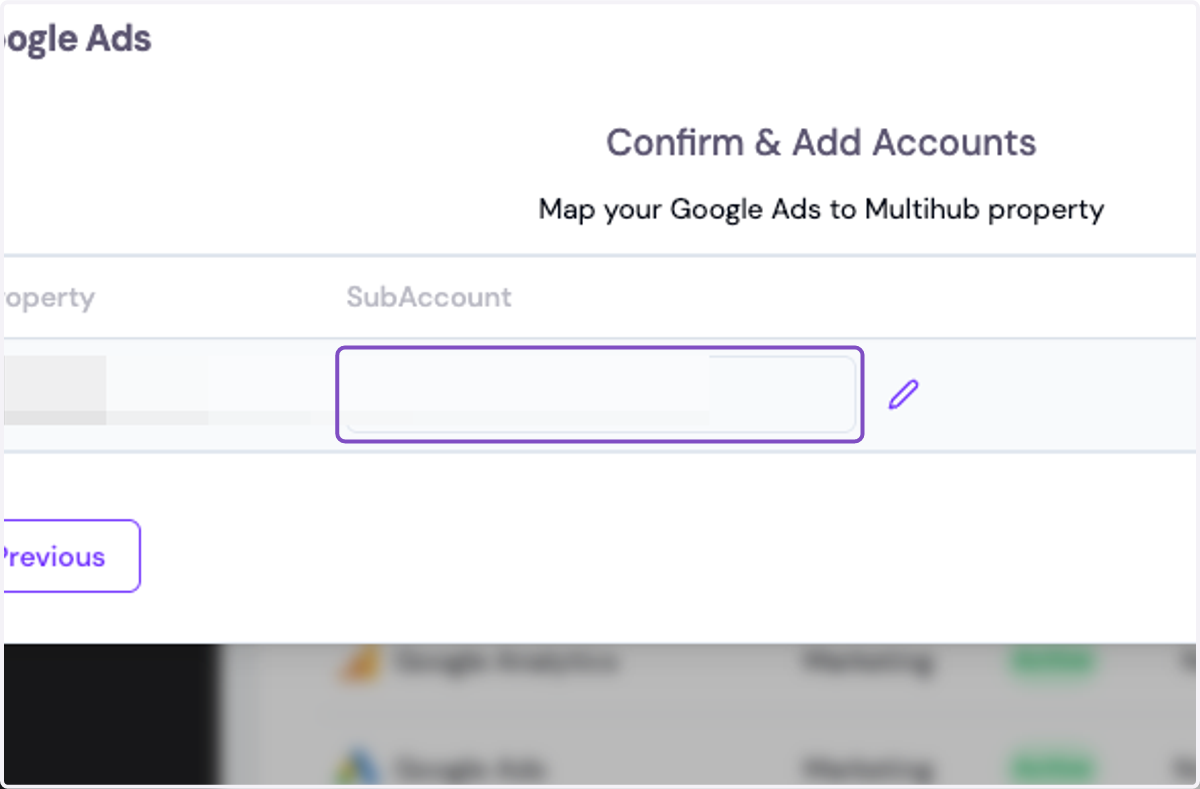Click the Confirm & Add Accounts heading
The width and height of the screenshot is (1200, 789).
[821, 142]
